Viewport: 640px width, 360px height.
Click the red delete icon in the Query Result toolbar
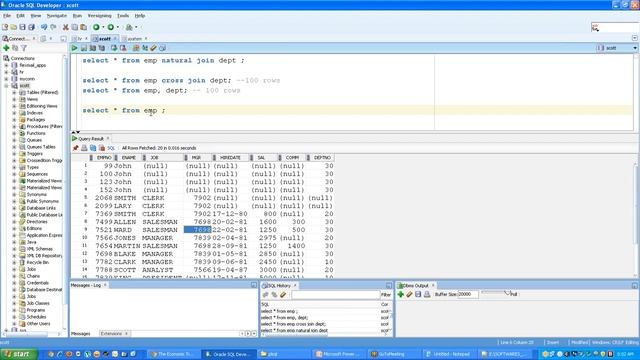[x=102, y=148]
